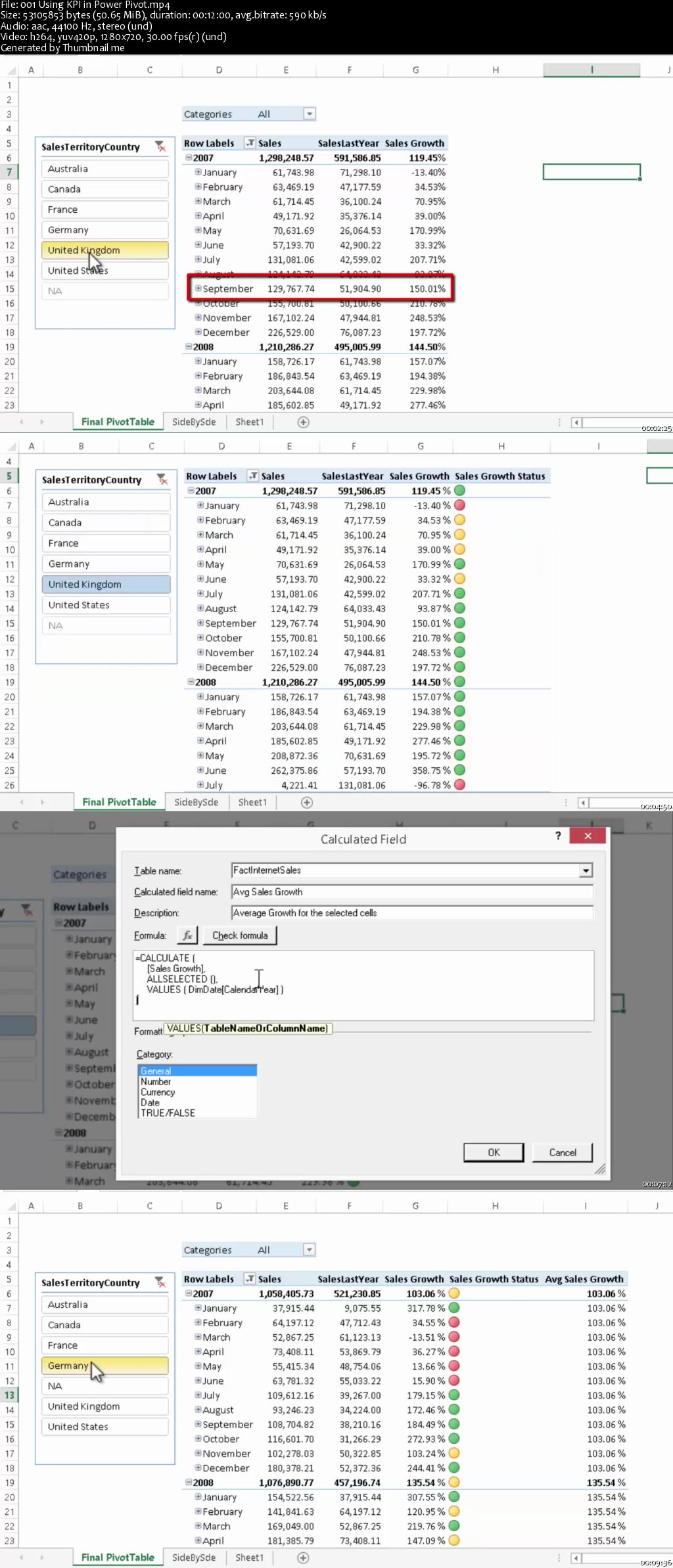The height and width of the screenshot is (1568, 673).
Task: Click green status icon beside 358.75 %
Action: coord(460,770)
